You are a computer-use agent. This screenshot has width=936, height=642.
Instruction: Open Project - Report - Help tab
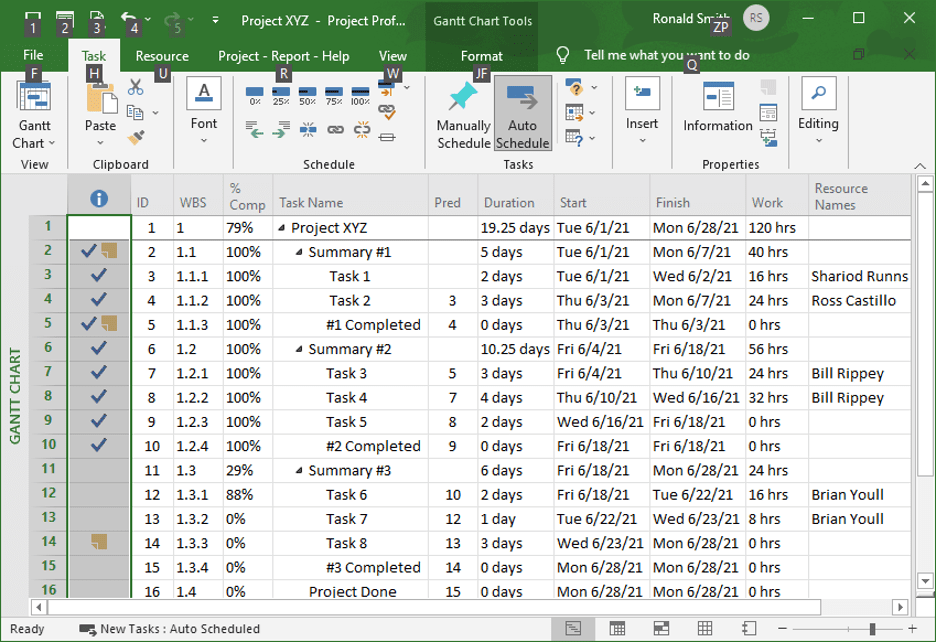coord(284,56)
